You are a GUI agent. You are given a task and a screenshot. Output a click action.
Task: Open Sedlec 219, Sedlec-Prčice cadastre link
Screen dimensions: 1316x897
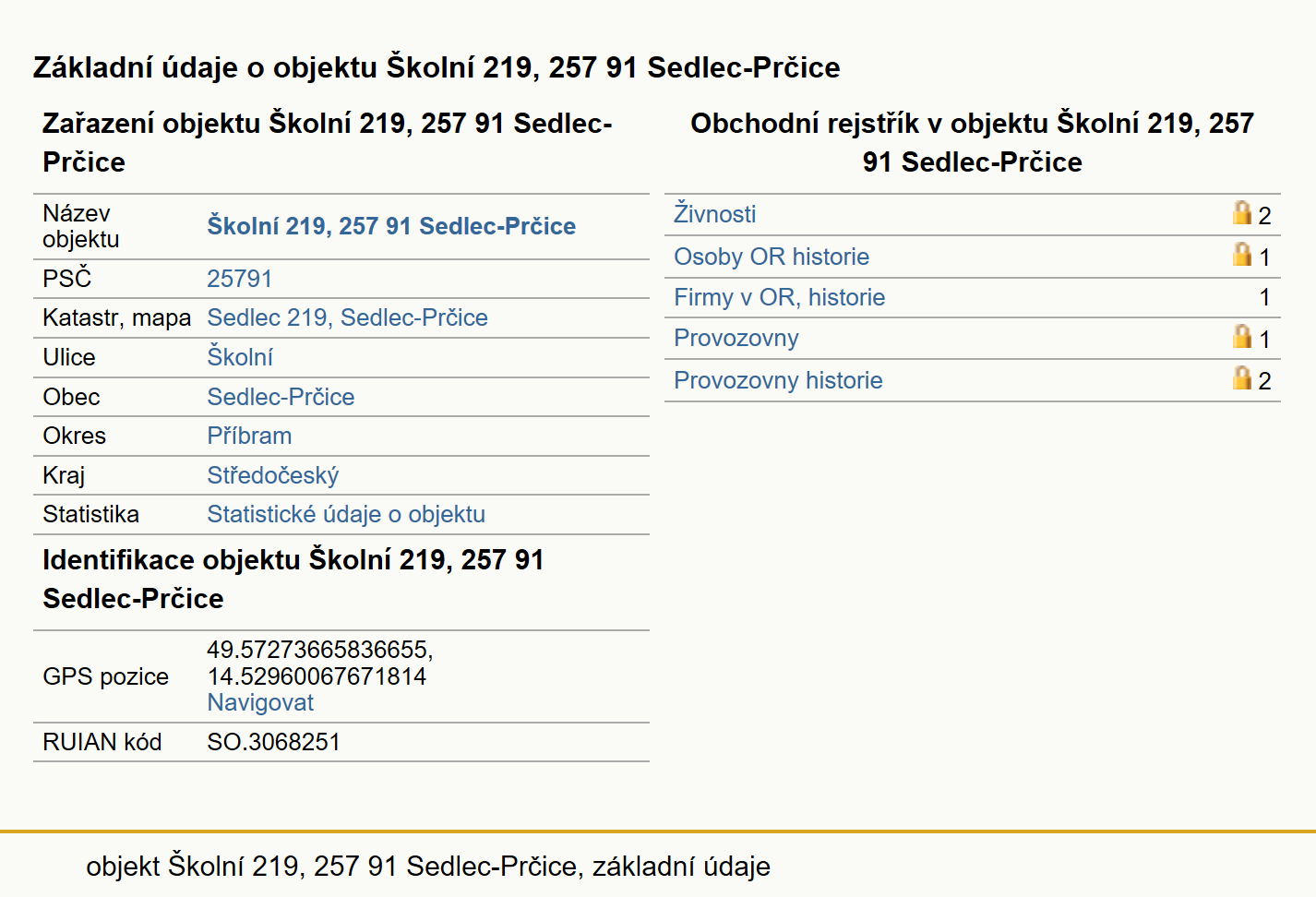(x=347, y=317)
